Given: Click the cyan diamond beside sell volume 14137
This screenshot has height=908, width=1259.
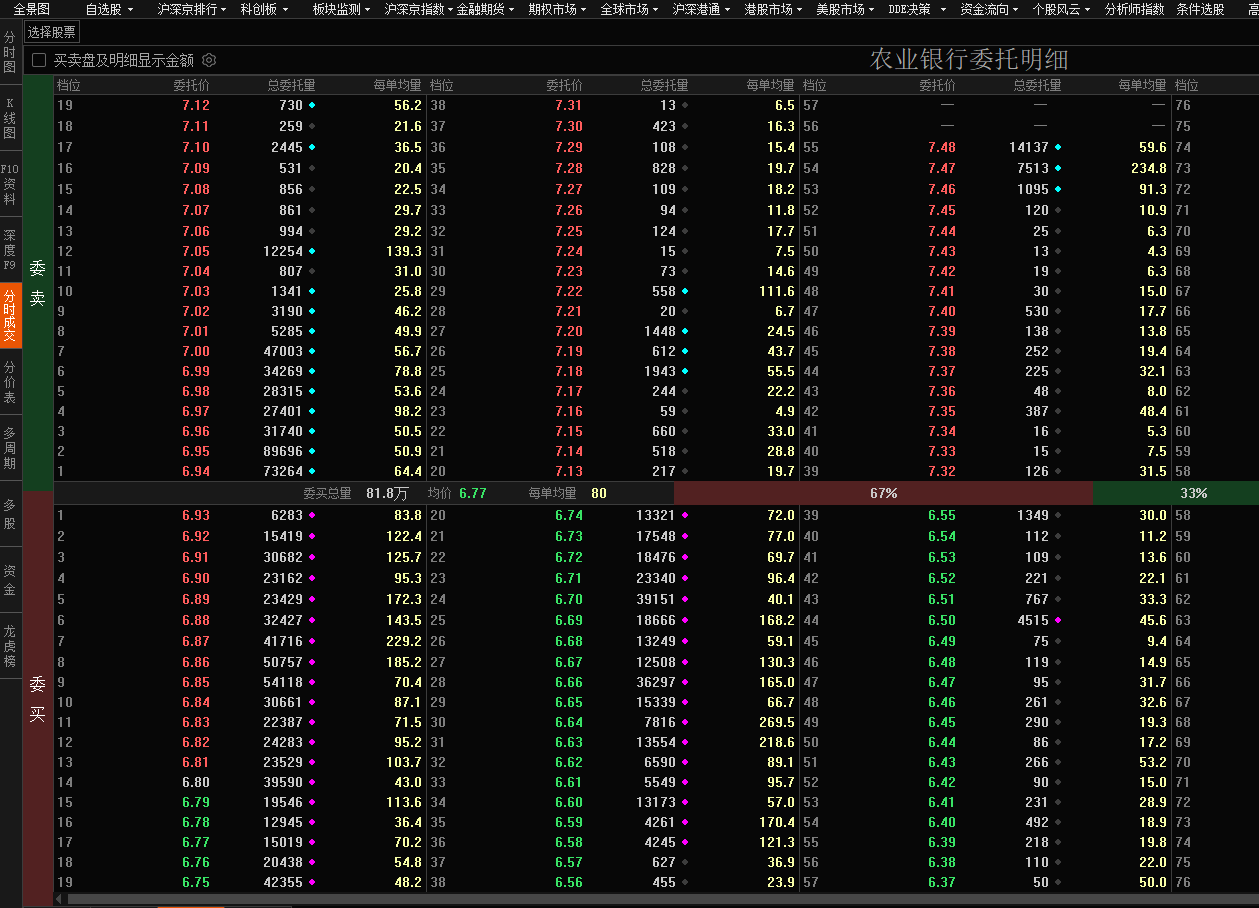Looking at the screenshot, I should coord(1058,147).
